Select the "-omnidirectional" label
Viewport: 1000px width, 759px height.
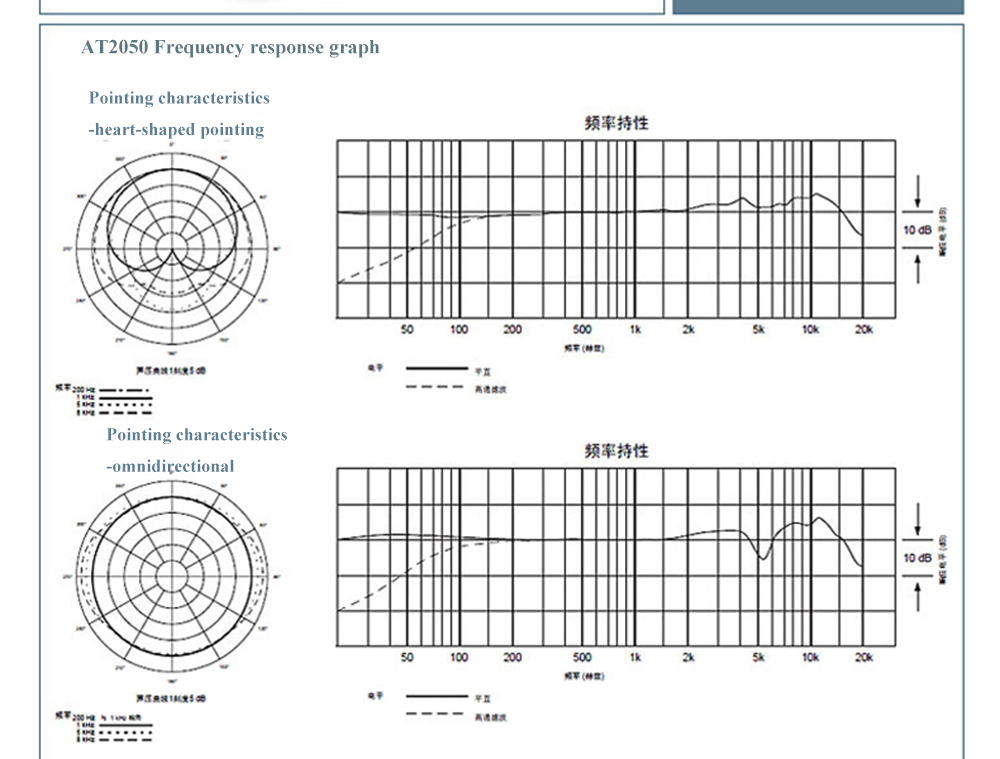(x=170, y=466)
